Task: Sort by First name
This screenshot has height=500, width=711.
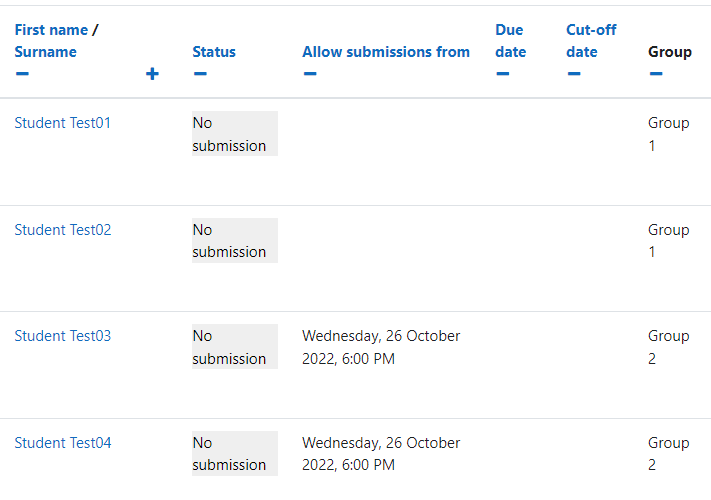Action: 51,30
